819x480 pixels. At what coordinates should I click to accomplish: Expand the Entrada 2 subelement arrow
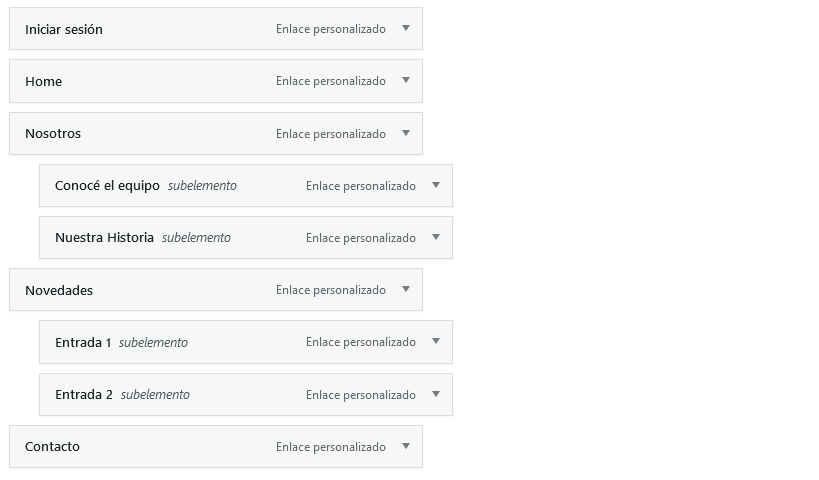click(436, 394)
